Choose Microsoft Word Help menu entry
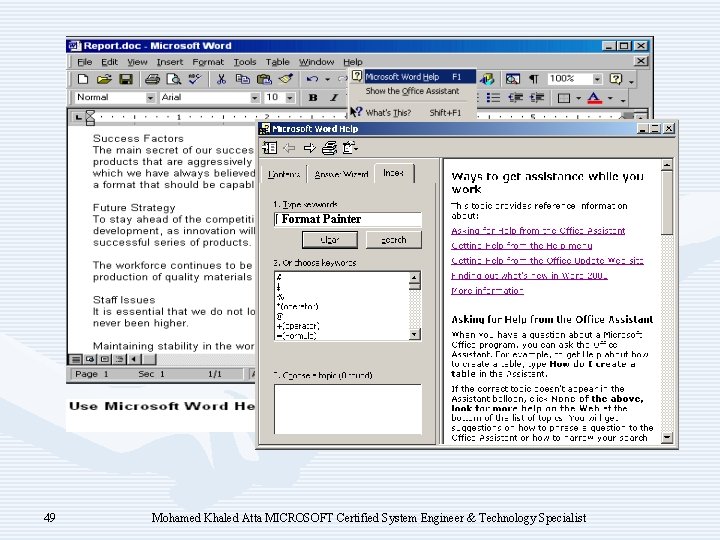The image size is (720, 540). pyautogui.click(x=413, y=77)
